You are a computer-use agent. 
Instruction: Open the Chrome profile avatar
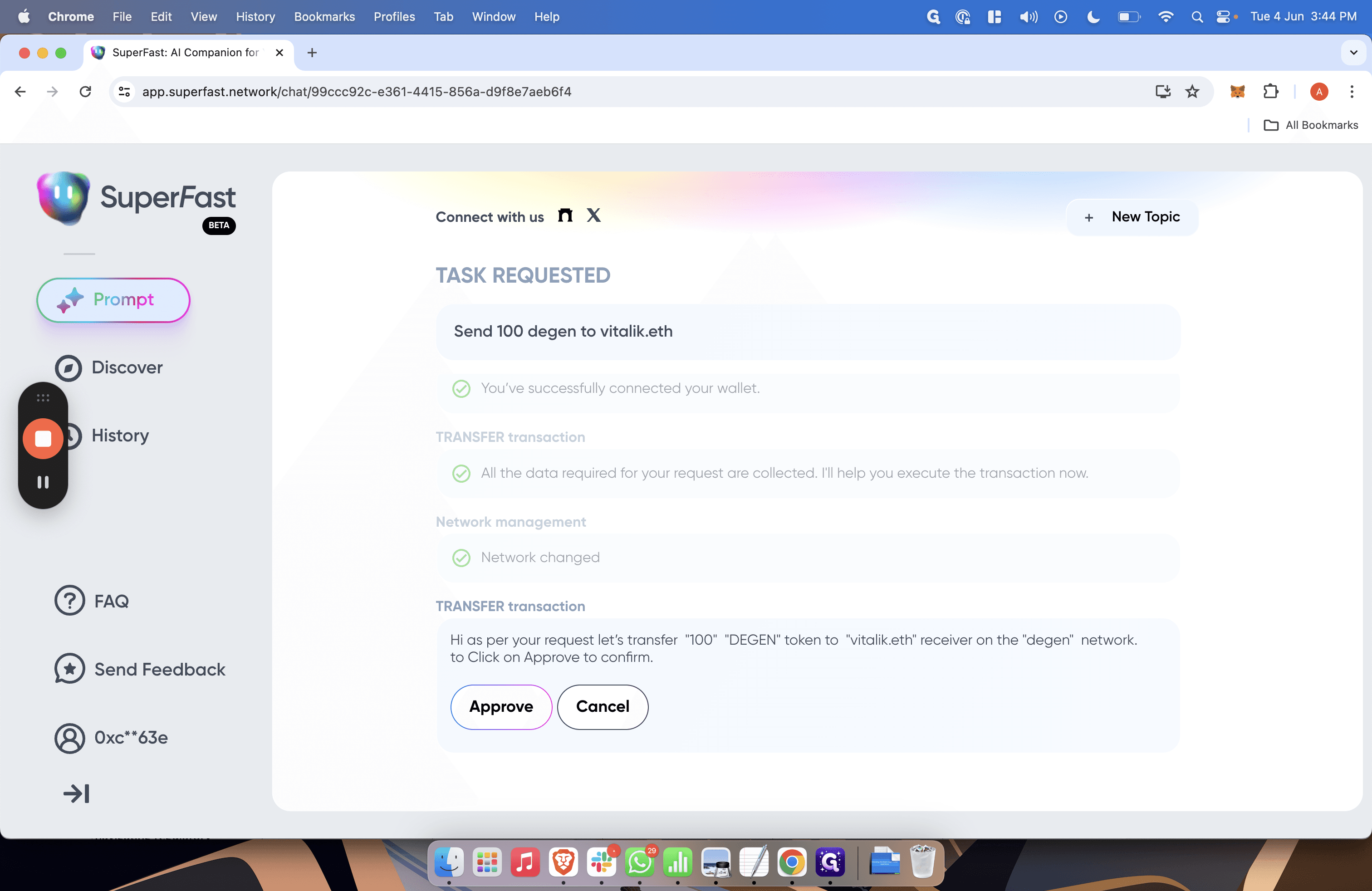click(x=1319, y=92)
